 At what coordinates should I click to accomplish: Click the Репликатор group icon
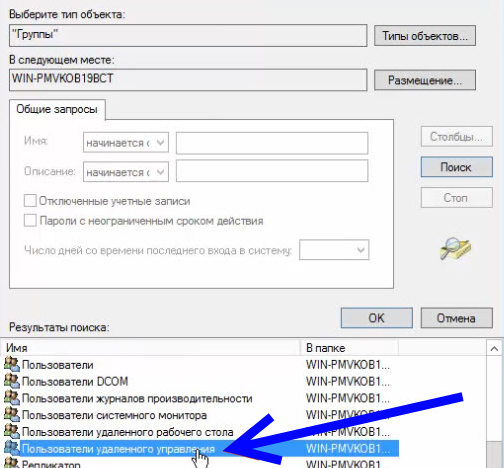click(x=12, y=463)
